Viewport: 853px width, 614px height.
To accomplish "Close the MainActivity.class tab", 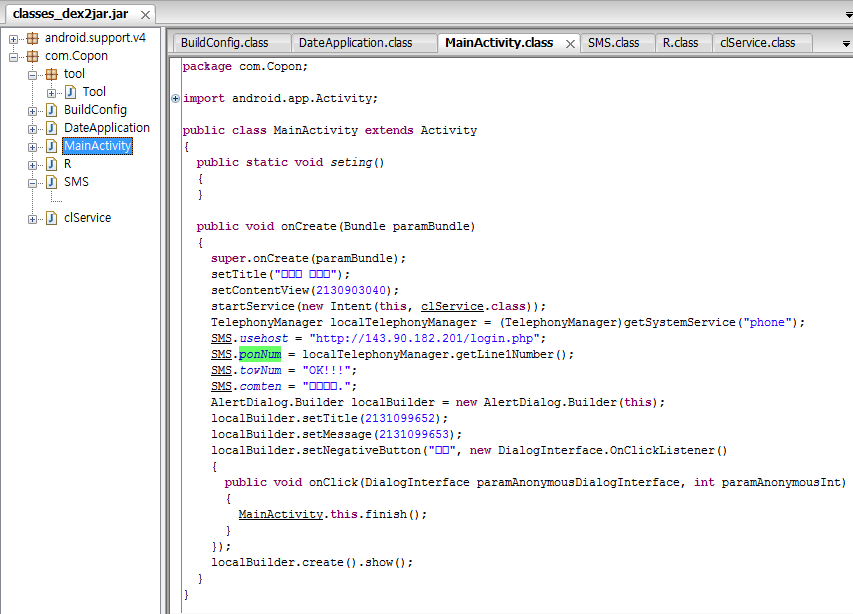I will 570,44.
